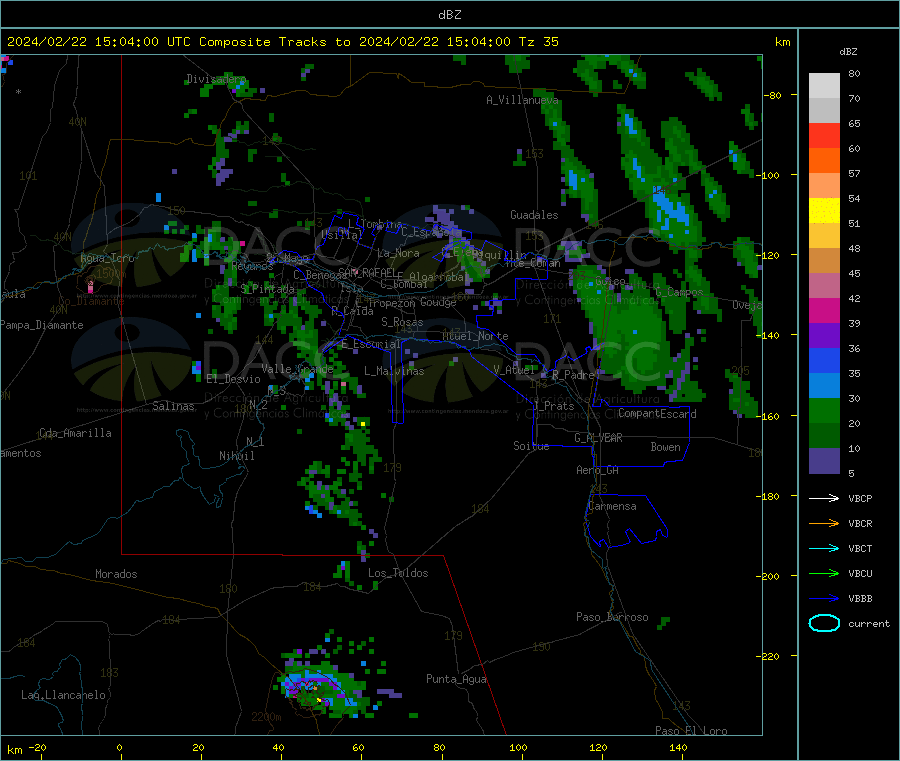Select the bright yellow dBZ swatch
Image resolution: width=900 pixels, height=761 pixels.
click(x=824, y=211)
